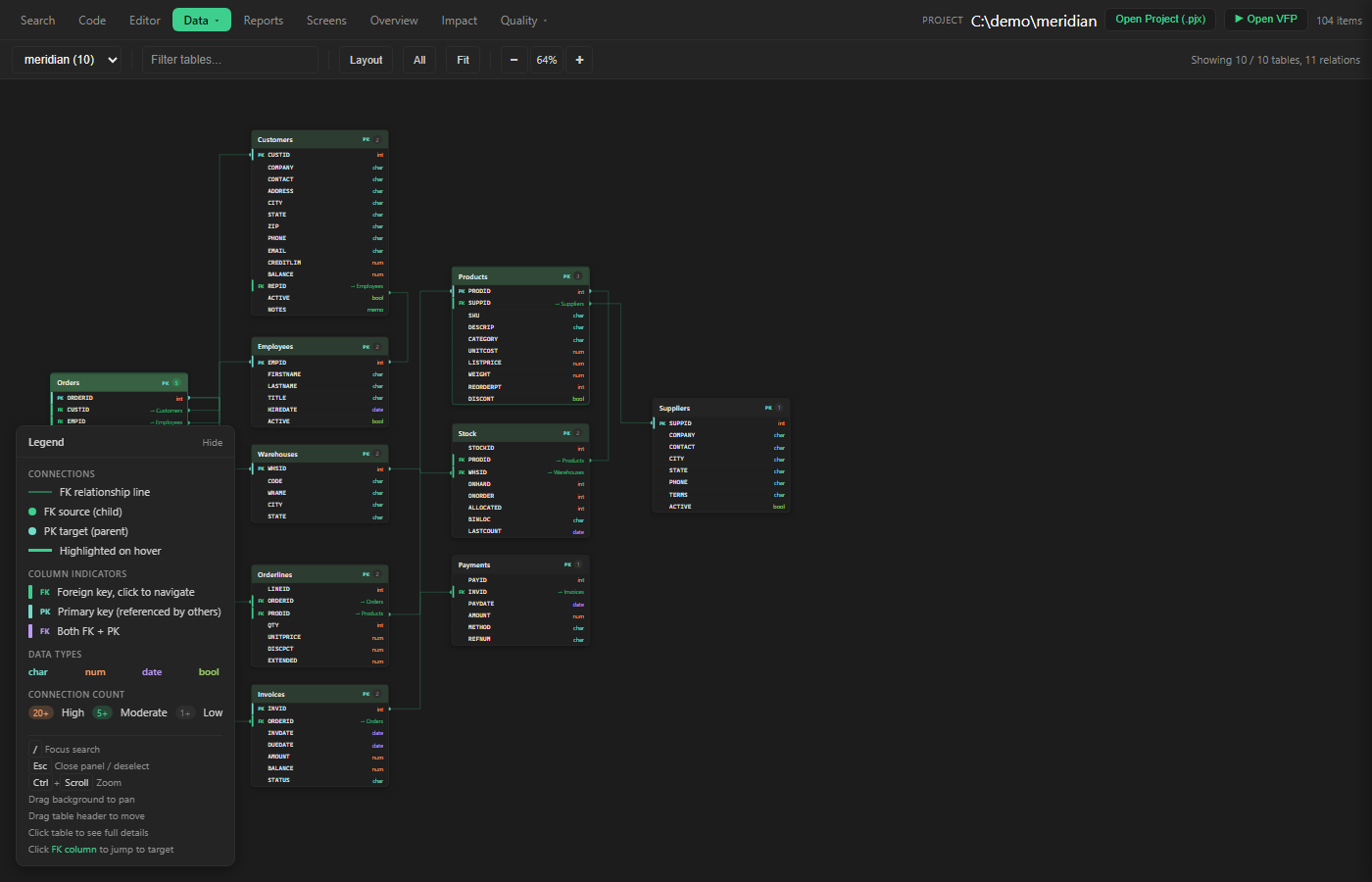
Task: Click the PK icon beside INVID in Invoices
Action: click(261, 709)
